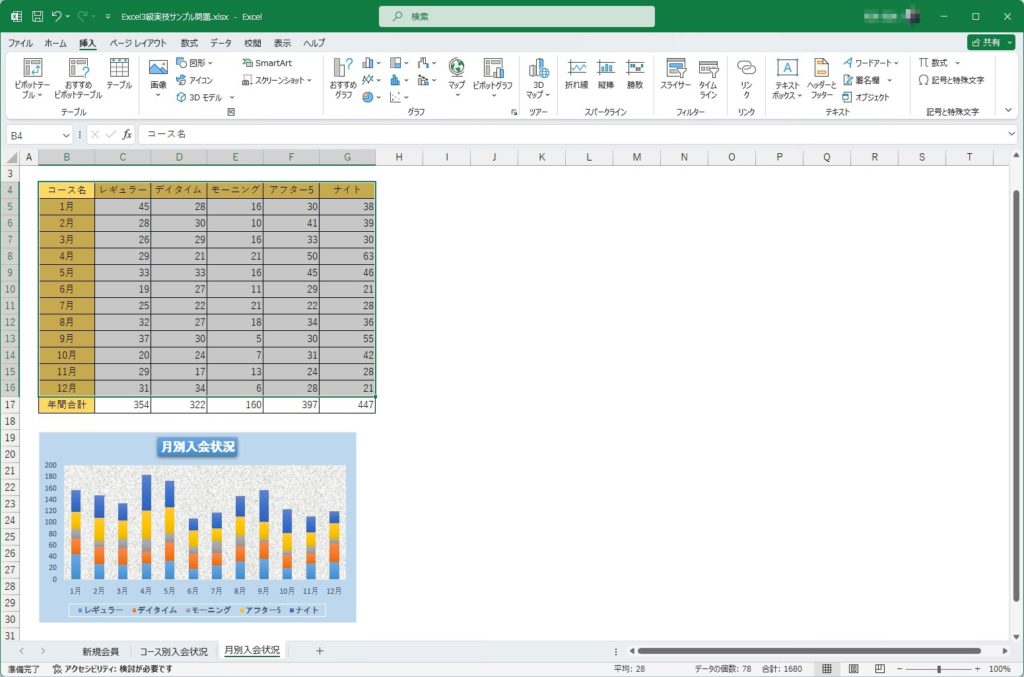1024x677 pixels.
Task: Click the リンク link icon
Action: [746, 74]
